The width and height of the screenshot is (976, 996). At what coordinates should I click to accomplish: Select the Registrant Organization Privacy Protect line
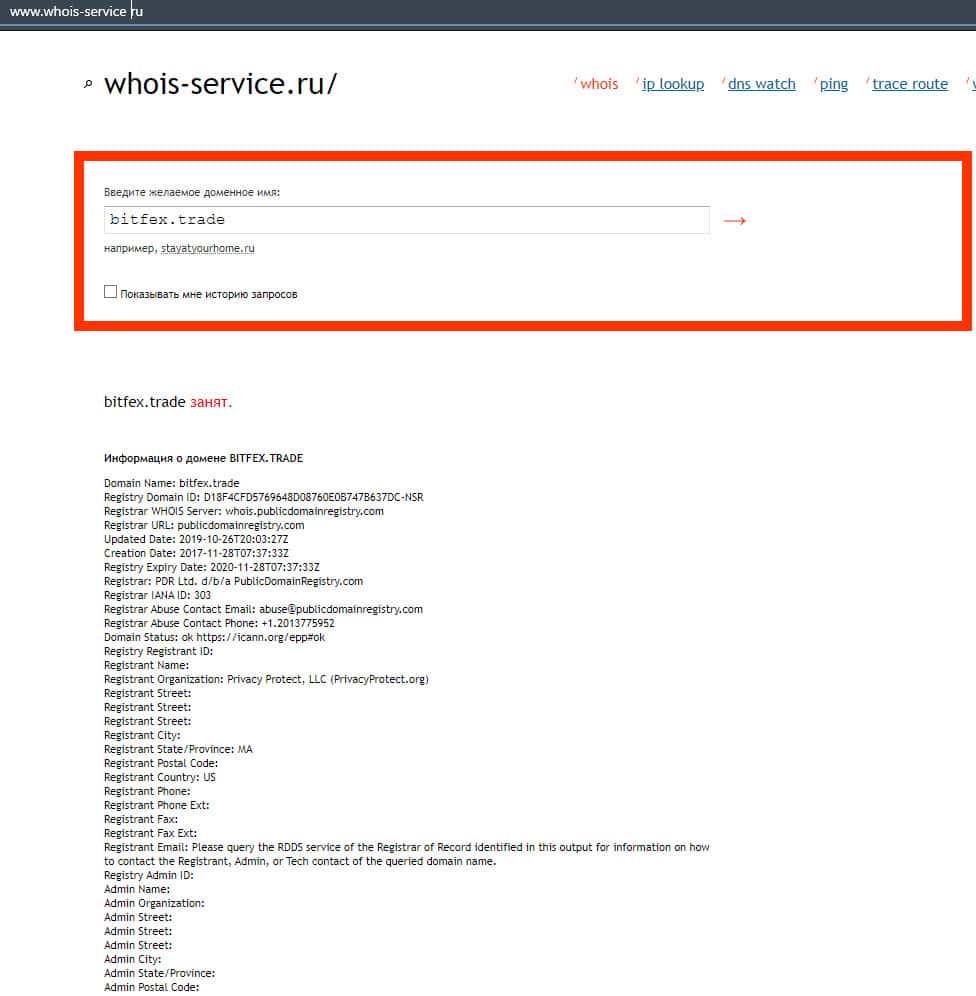(266, 679)
